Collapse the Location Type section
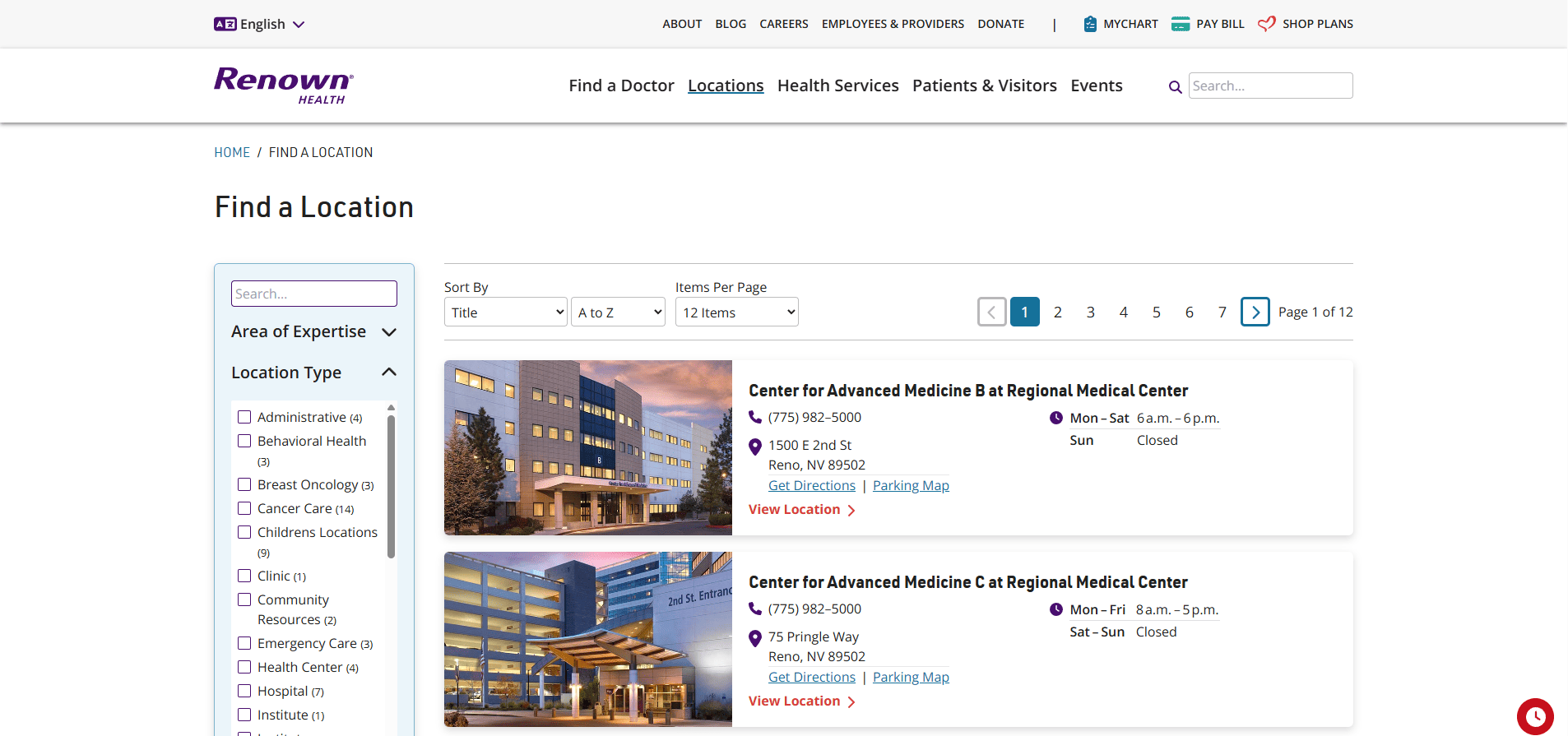 tap(314, 373)
